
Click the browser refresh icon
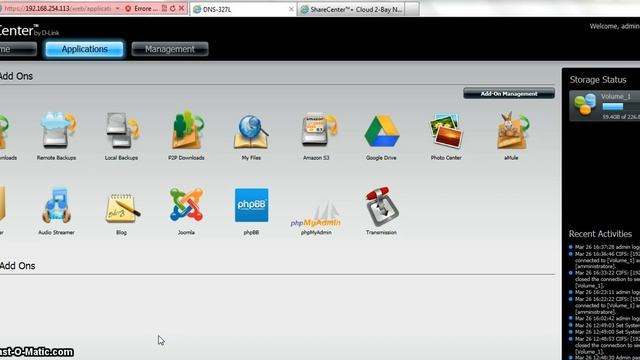(x=173, y=8)
